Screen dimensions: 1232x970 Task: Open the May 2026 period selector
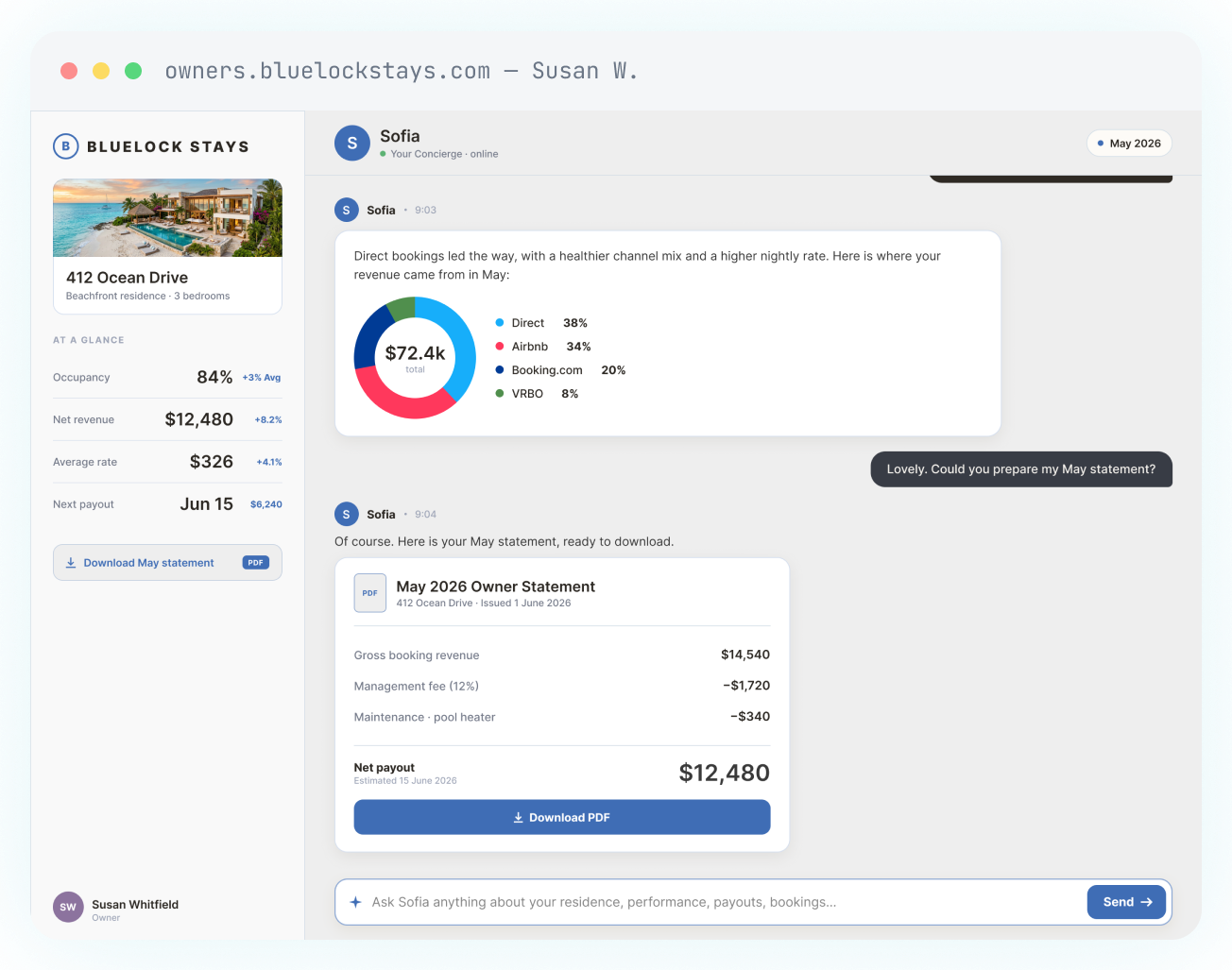click(x=1129, y=144)
